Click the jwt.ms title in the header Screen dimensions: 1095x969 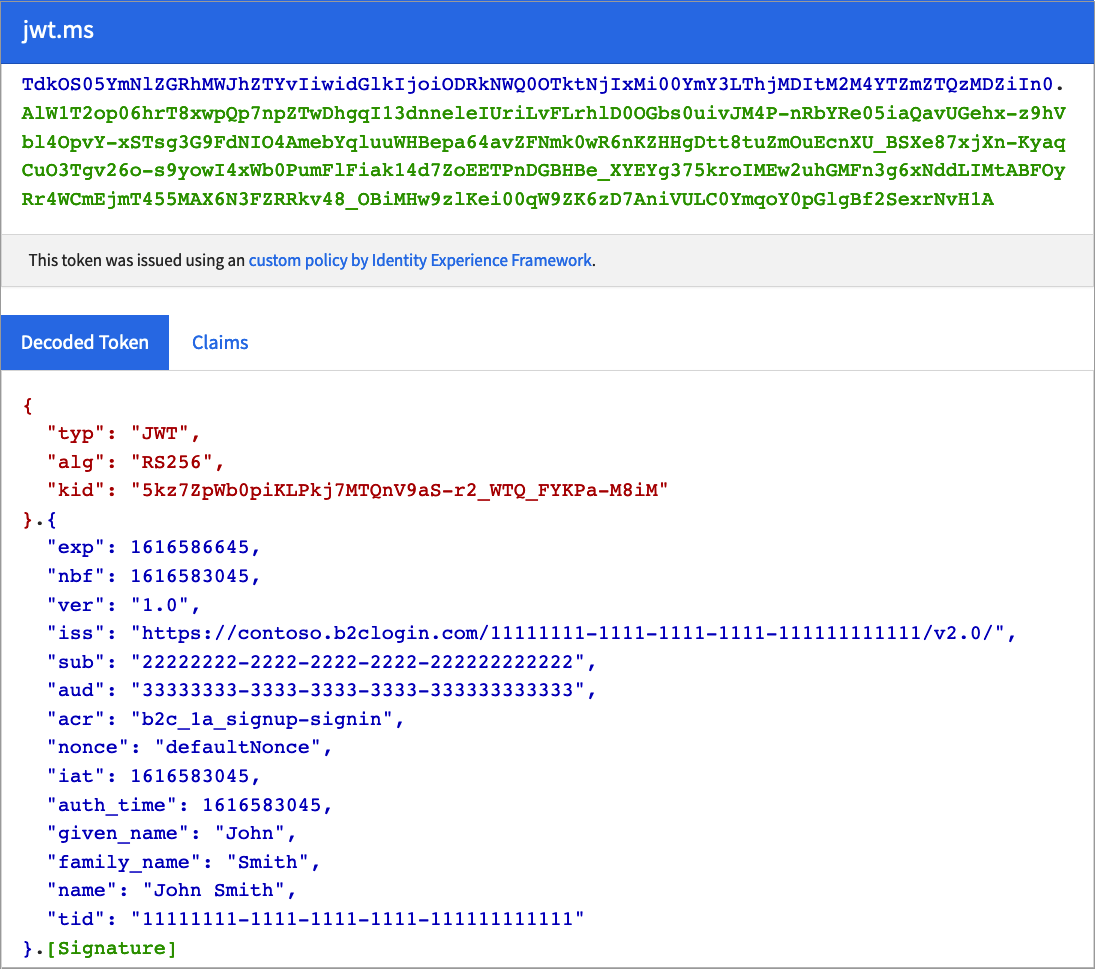click(55, 31)
